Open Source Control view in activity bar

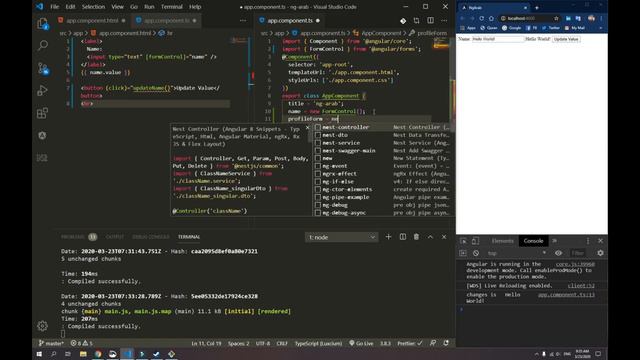[x=42, y=68]
